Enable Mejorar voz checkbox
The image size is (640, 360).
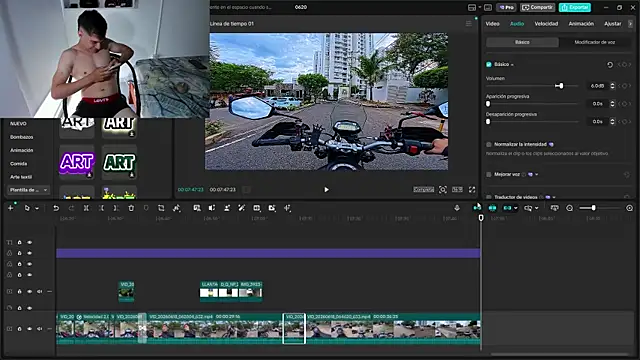click(x=489, y=175)
